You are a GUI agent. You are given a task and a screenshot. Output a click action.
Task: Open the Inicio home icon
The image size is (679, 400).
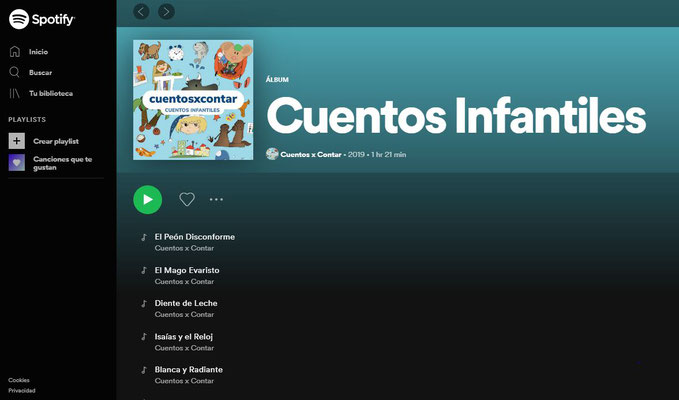tap(15, 52)
